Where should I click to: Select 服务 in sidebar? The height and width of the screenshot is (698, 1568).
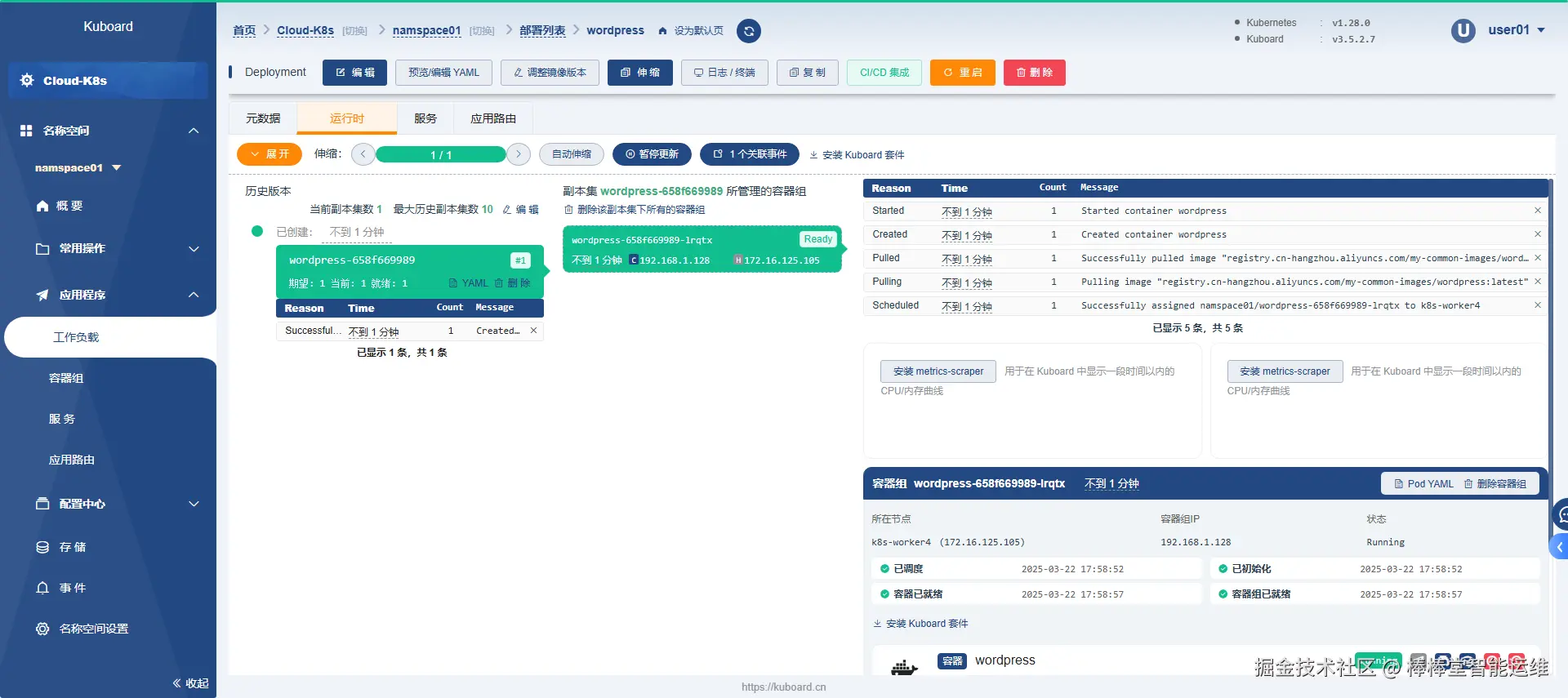click(62, 419)
